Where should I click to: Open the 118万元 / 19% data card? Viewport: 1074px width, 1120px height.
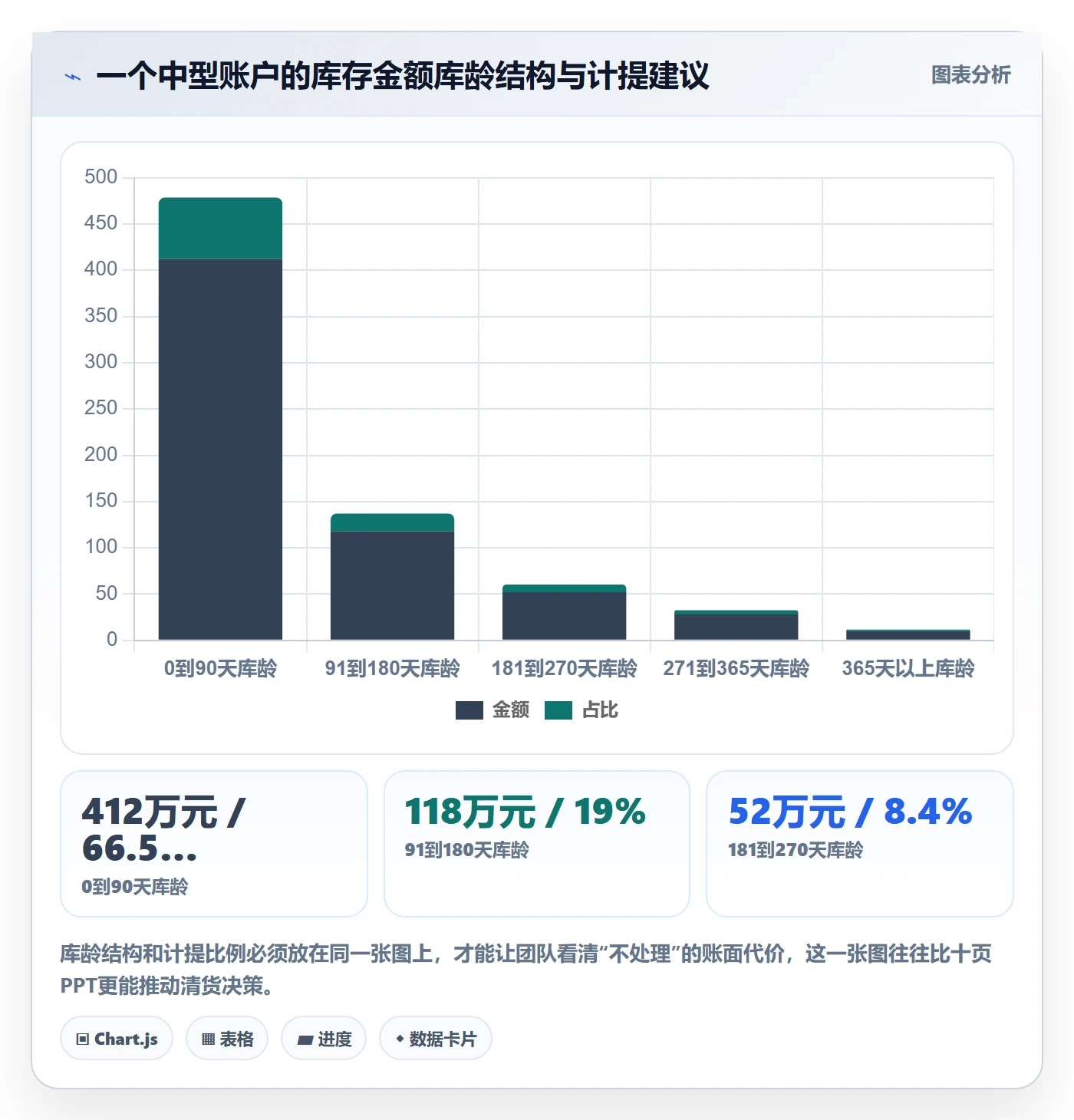point(537,844)
